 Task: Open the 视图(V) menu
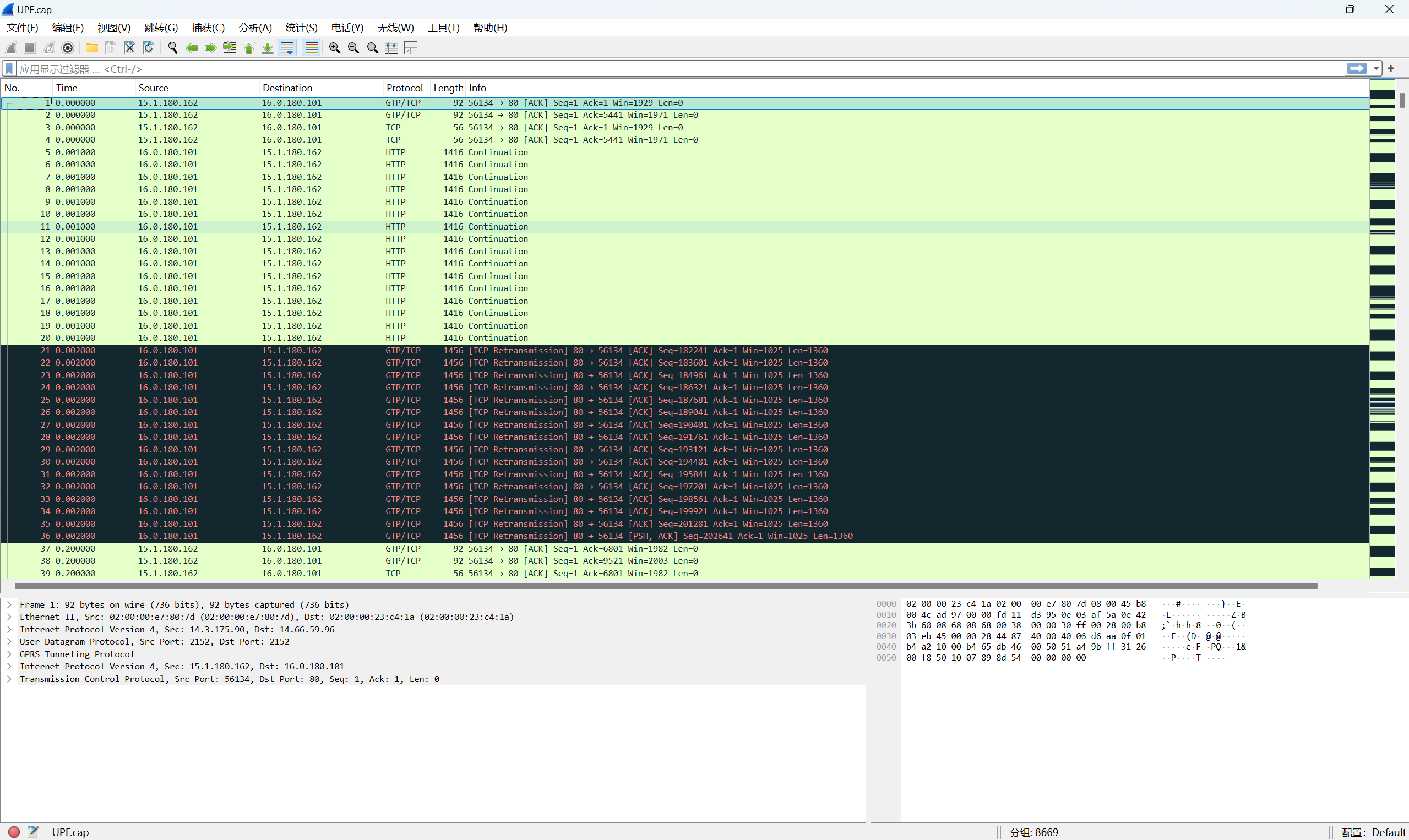(x=114, y=28)
